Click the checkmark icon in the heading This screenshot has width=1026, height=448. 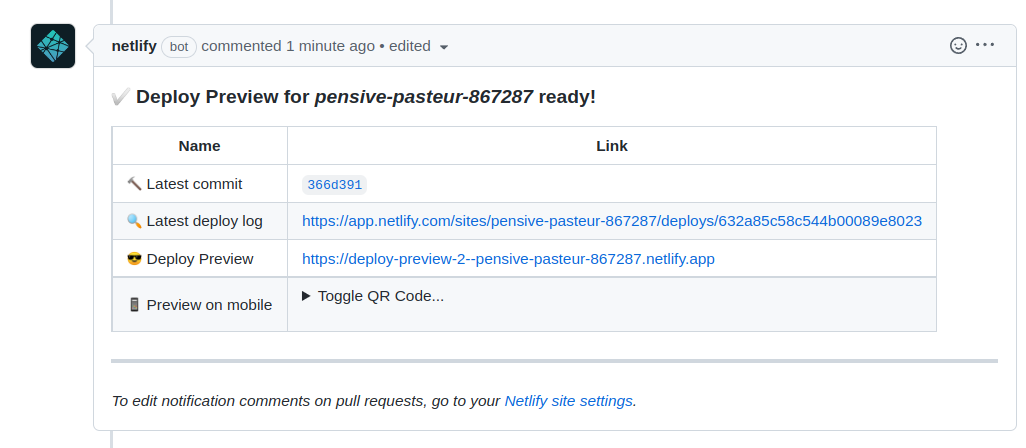121,97
